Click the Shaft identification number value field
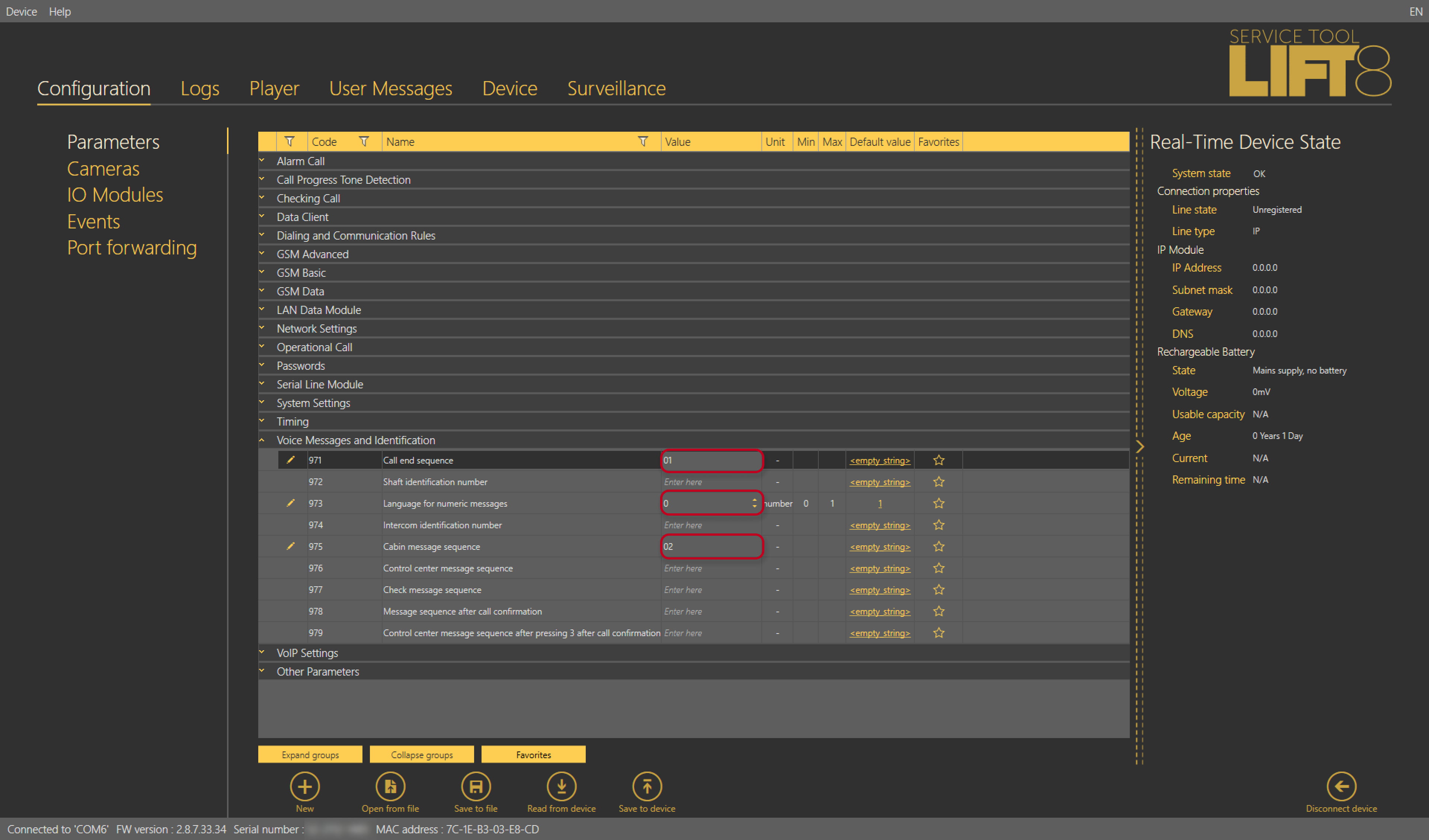 (712, 482)
